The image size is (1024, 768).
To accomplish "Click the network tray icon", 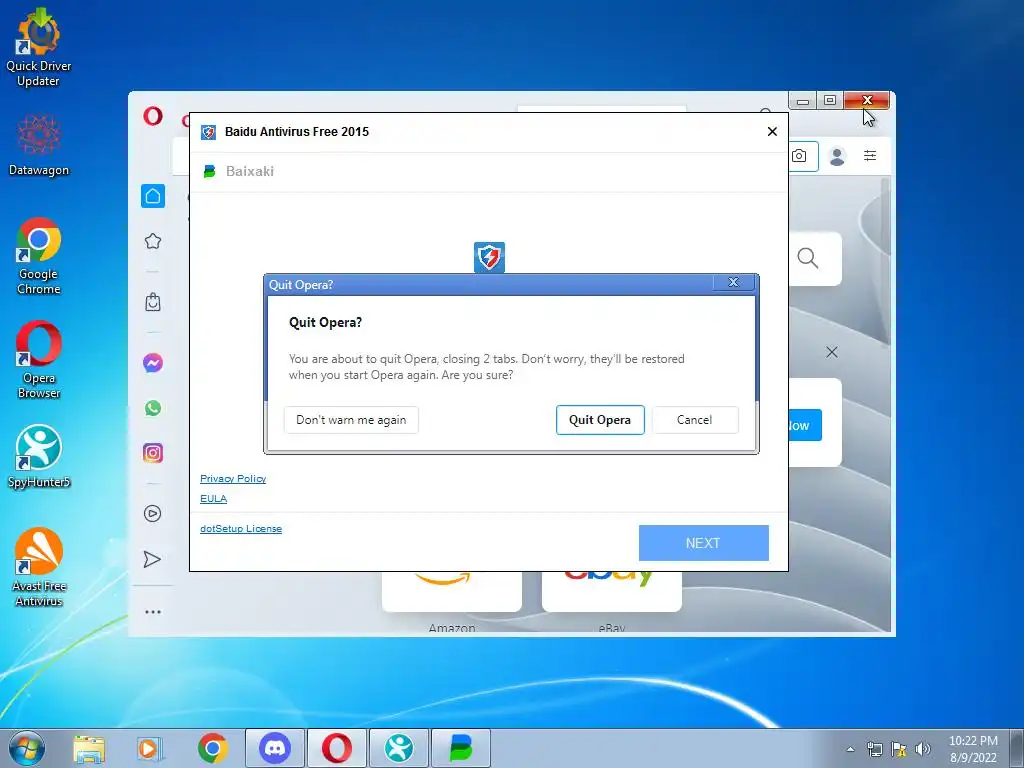I will (874, 749).
